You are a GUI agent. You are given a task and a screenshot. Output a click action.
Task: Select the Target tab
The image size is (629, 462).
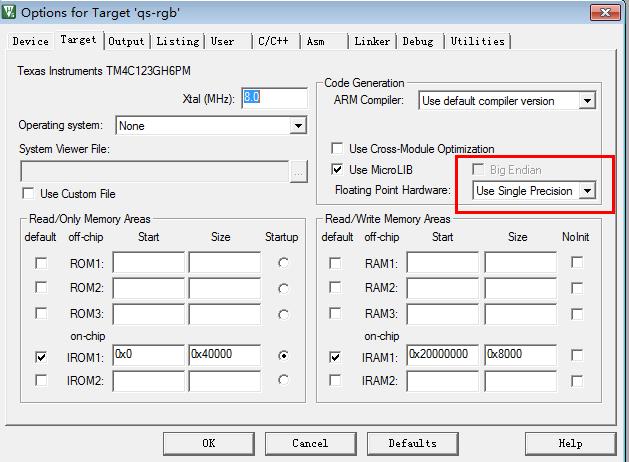pyautogui.click(x=78, y=40)
